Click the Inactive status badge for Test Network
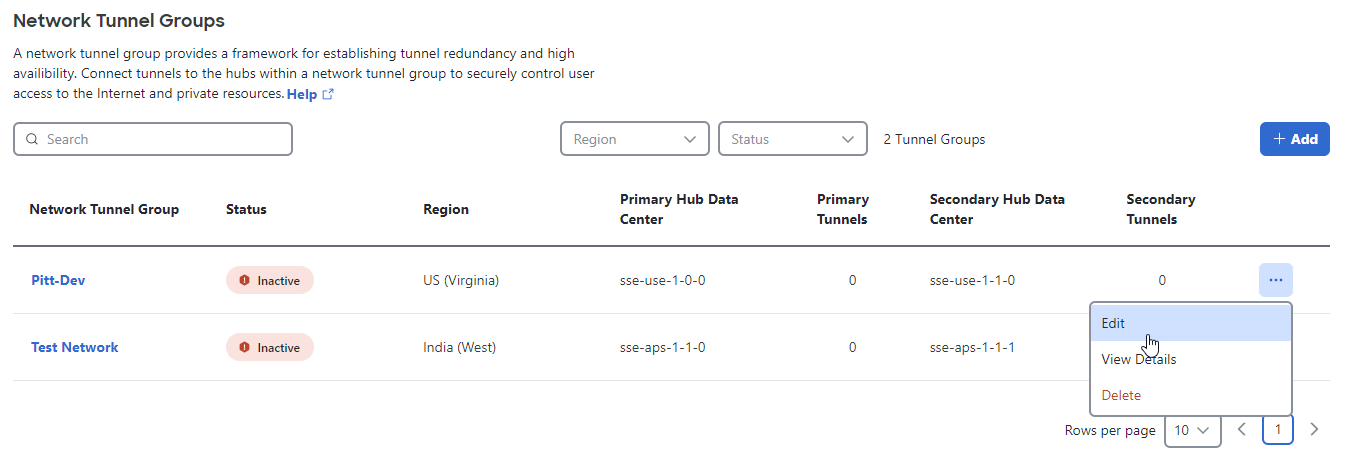This screenshot has width=1348, height=460. click(x=270, y=347)
